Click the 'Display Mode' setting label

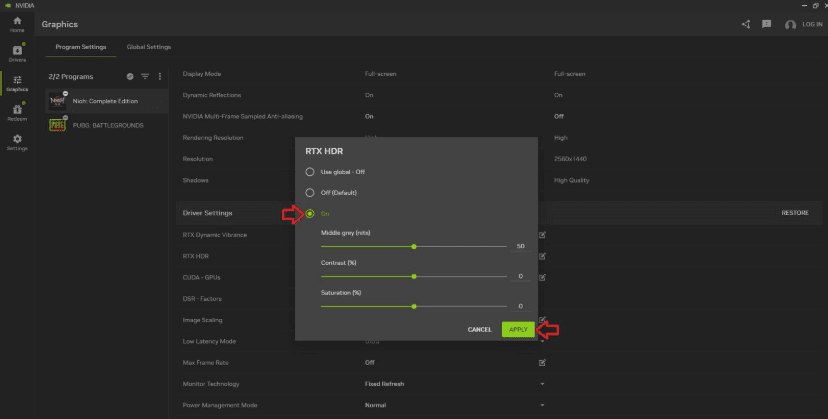click(x=202, y=74)
